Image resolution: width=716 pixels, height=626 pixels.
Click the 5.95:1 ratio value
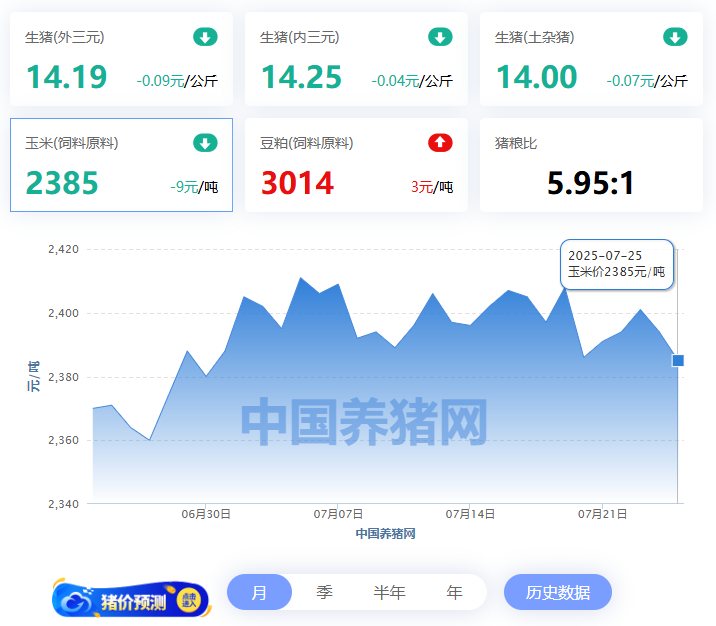(x=590, y=183)
